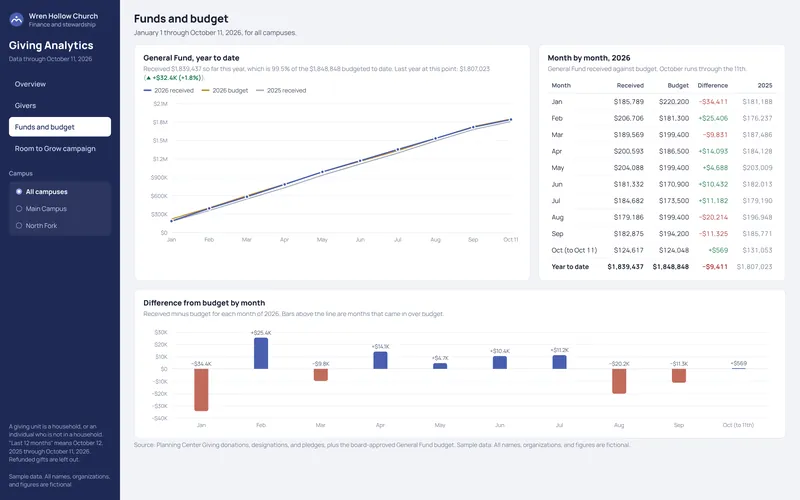Choose Main Campus radio option

19,209
